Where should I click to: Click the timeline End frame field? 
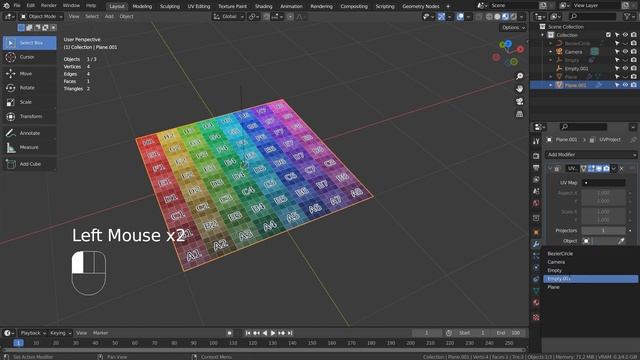click(x=509, y=333)
